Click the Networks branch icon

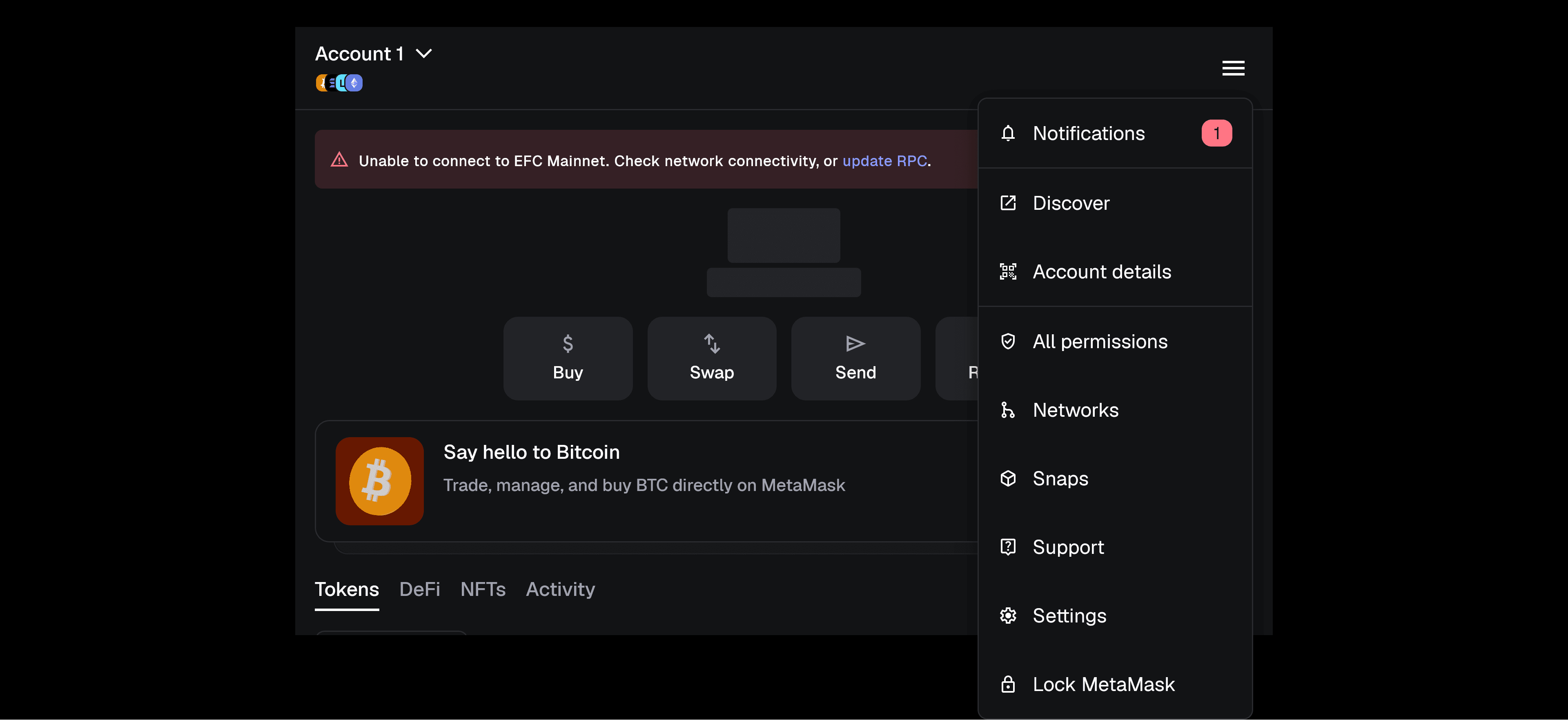(x=1008, y=410)
